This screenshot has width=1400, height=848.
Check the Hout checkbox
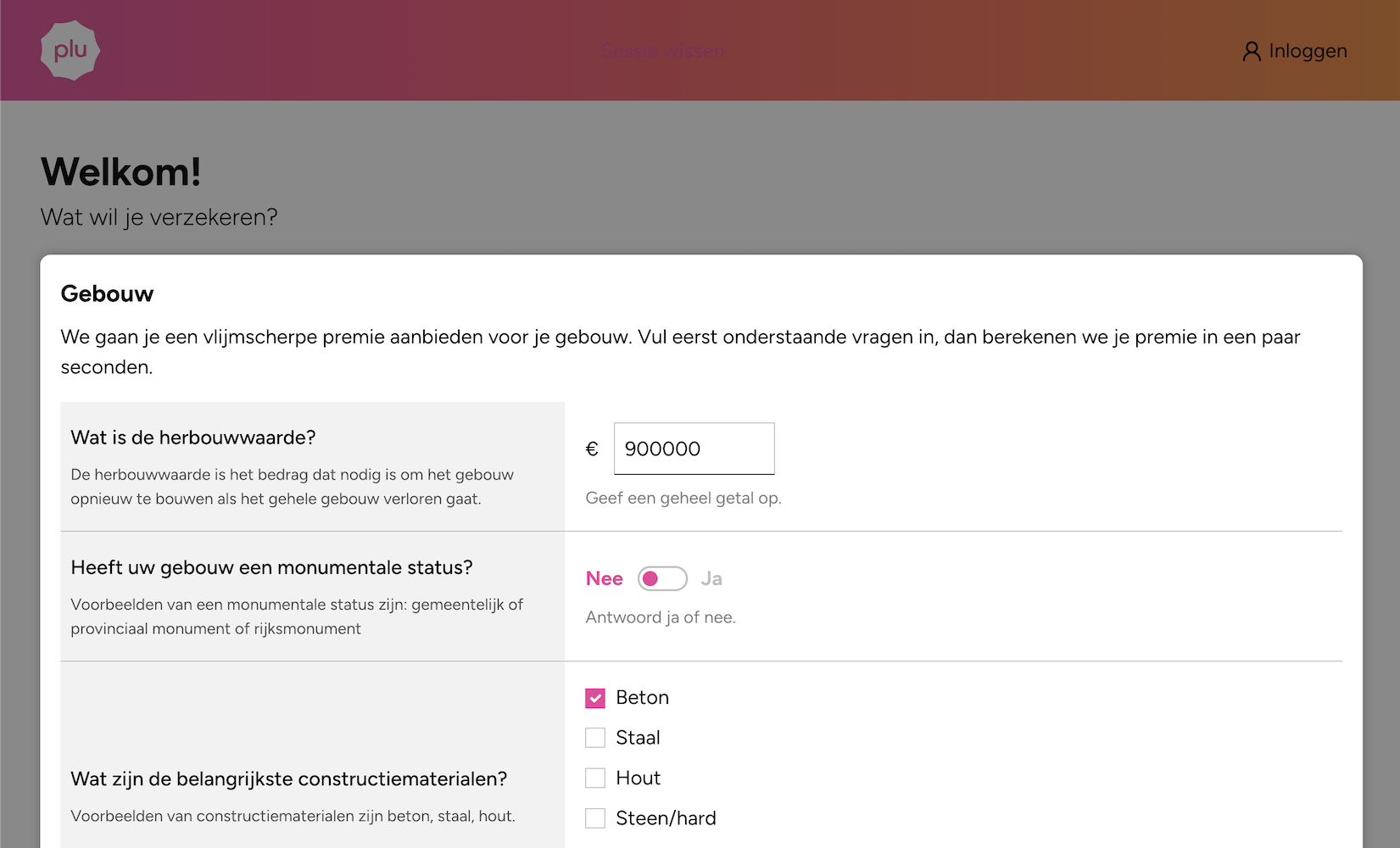point(595,778)
